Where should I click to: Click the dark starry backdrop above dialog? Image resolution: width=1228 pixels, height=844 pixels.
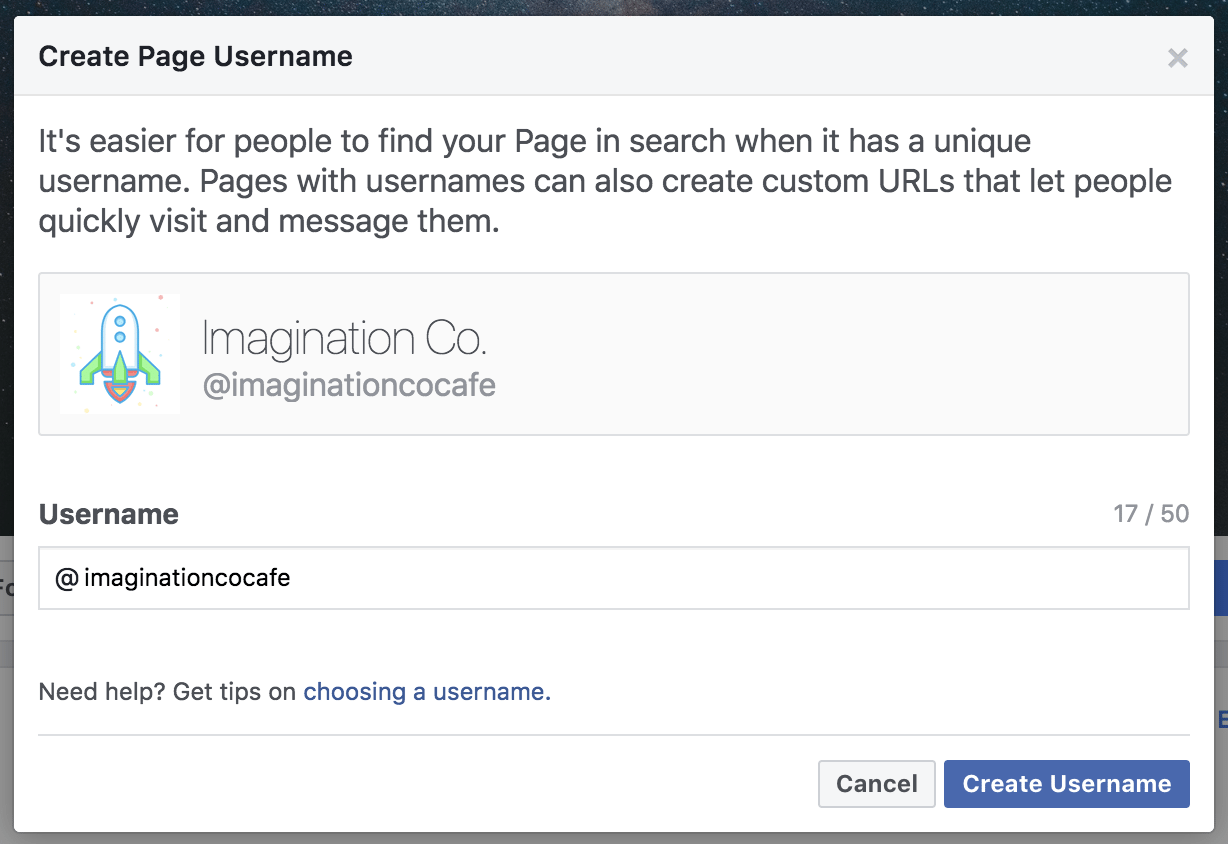[600, 7]
